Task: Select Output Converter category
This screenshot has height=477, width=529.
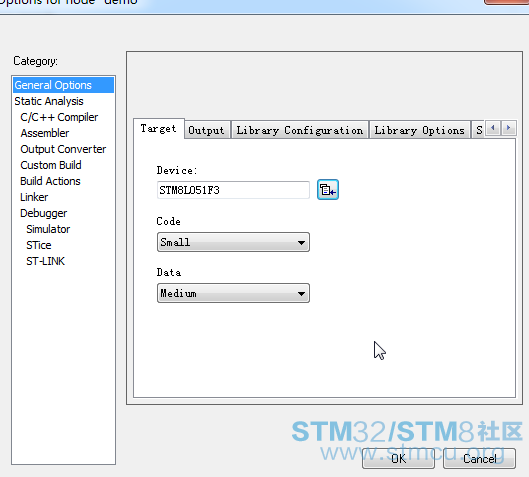Action: [x=63, y=149]
